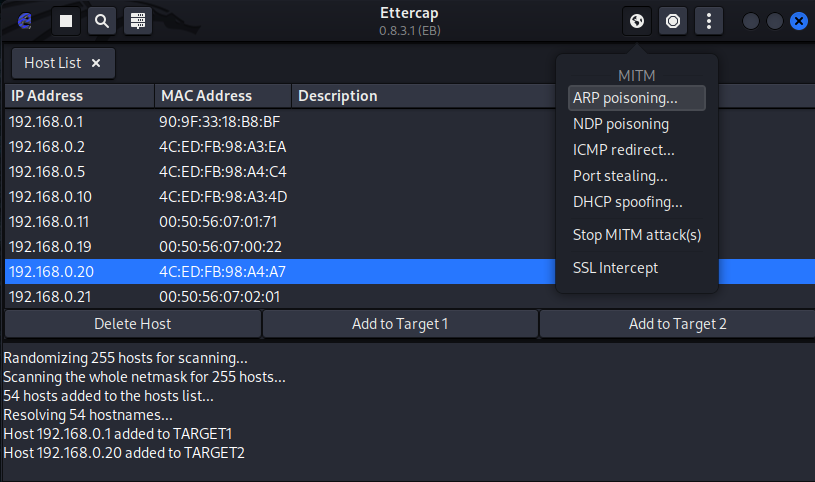
Task: Stop sniffing with the square stop button
Action: [x=66, y=21]
